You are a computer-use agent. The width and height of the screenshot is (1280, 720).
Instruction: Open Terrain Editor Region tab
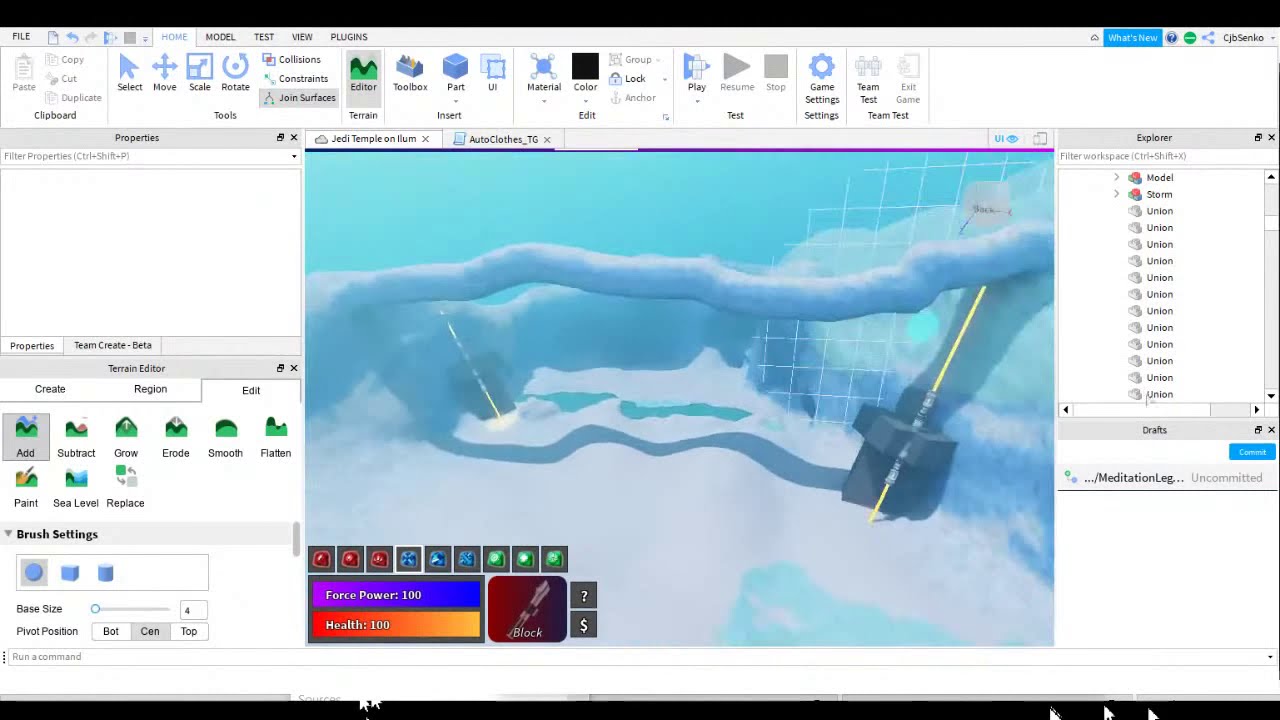pyautogui.click(x=150, y=389)
